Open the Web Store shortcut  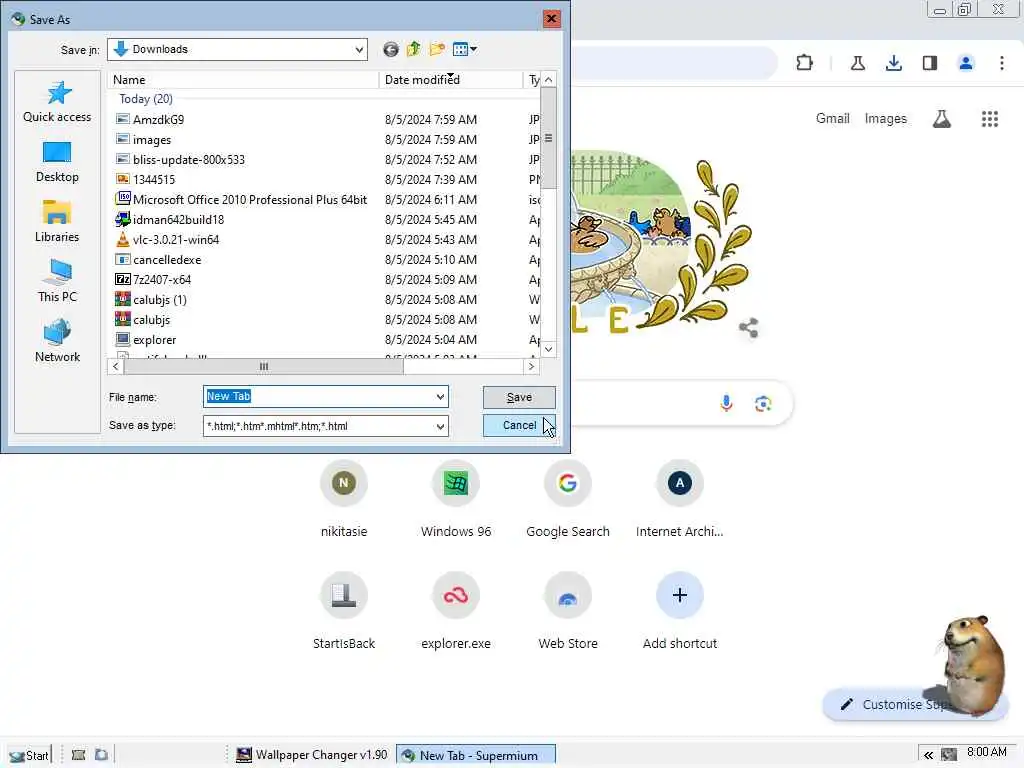coord(568,612)
